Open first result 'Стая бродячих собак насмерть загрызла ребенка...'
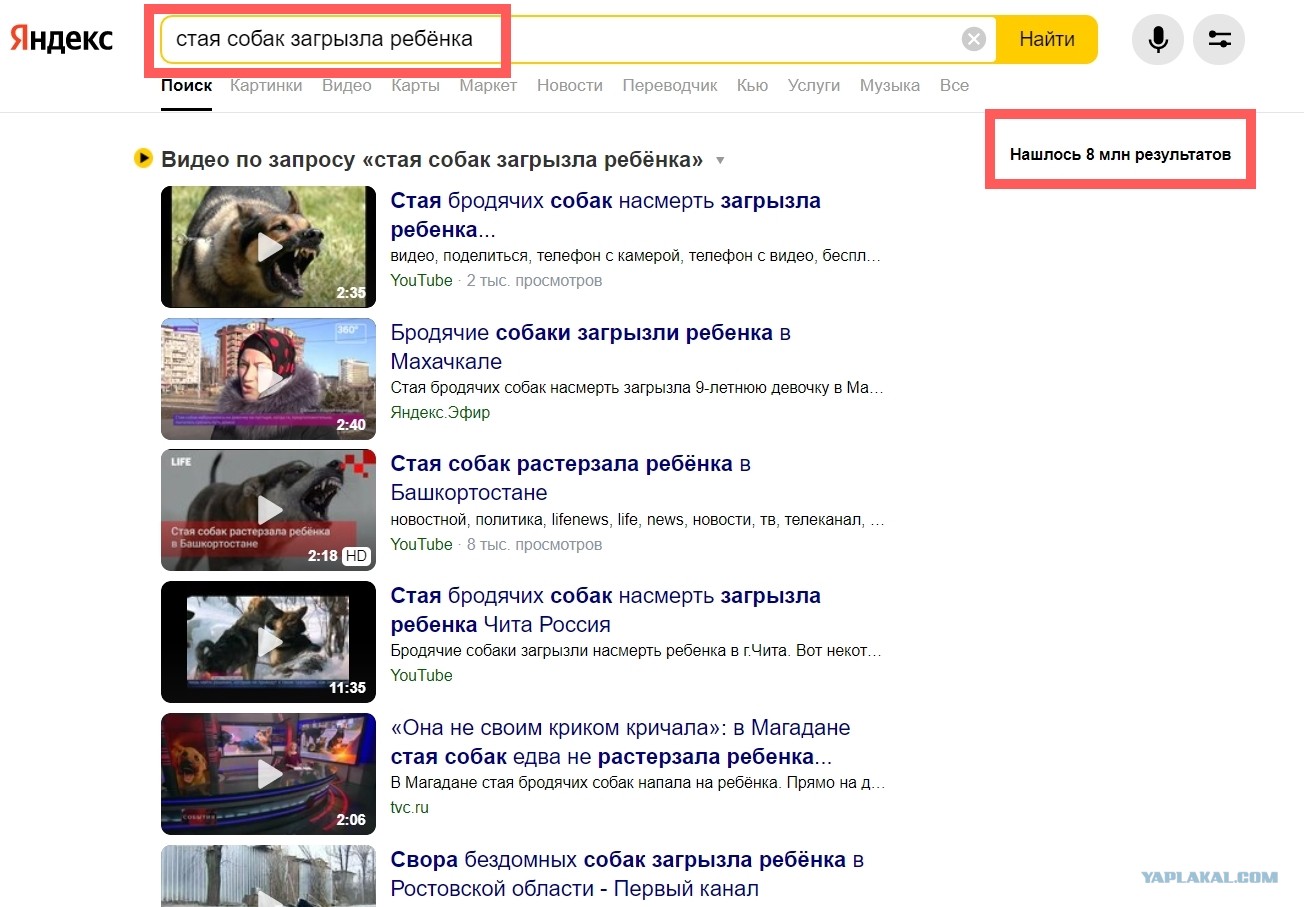Screen dimensions: 1304x907 [606, 215]
